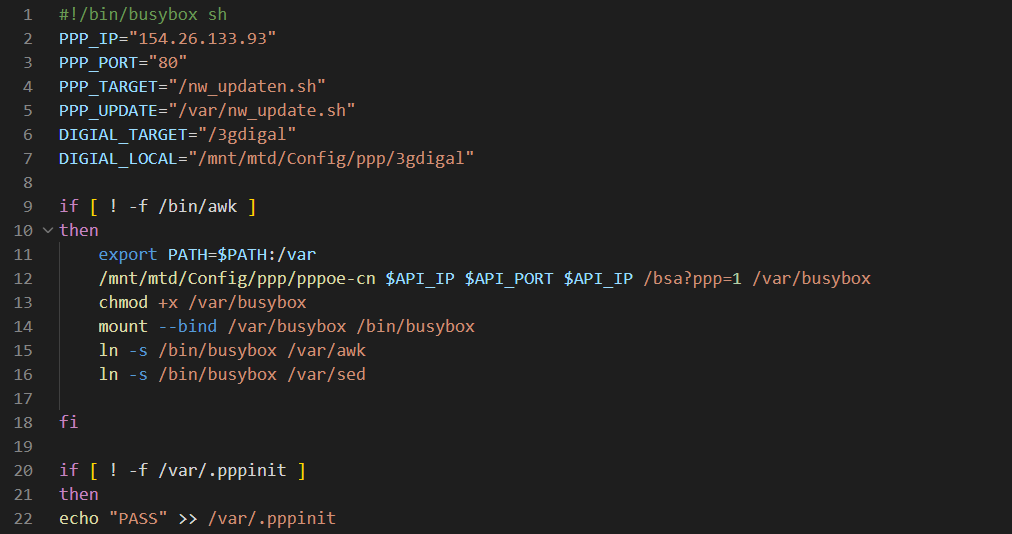This screenshot has width=1012, height=534.
Task: Click the pppoe-cn command path
Action: tap(237, 278)
